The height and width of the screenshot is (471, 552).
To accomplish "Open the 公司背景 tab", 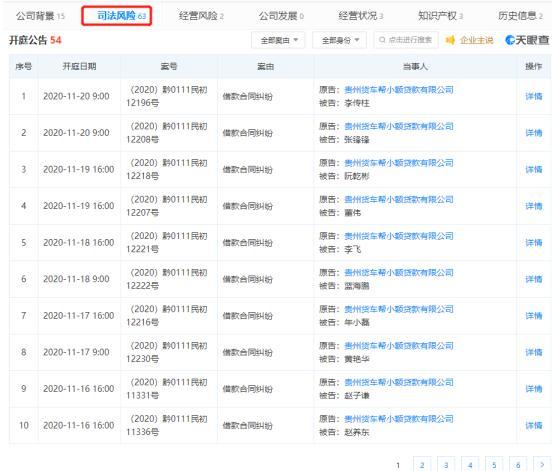I will [40, 16].
